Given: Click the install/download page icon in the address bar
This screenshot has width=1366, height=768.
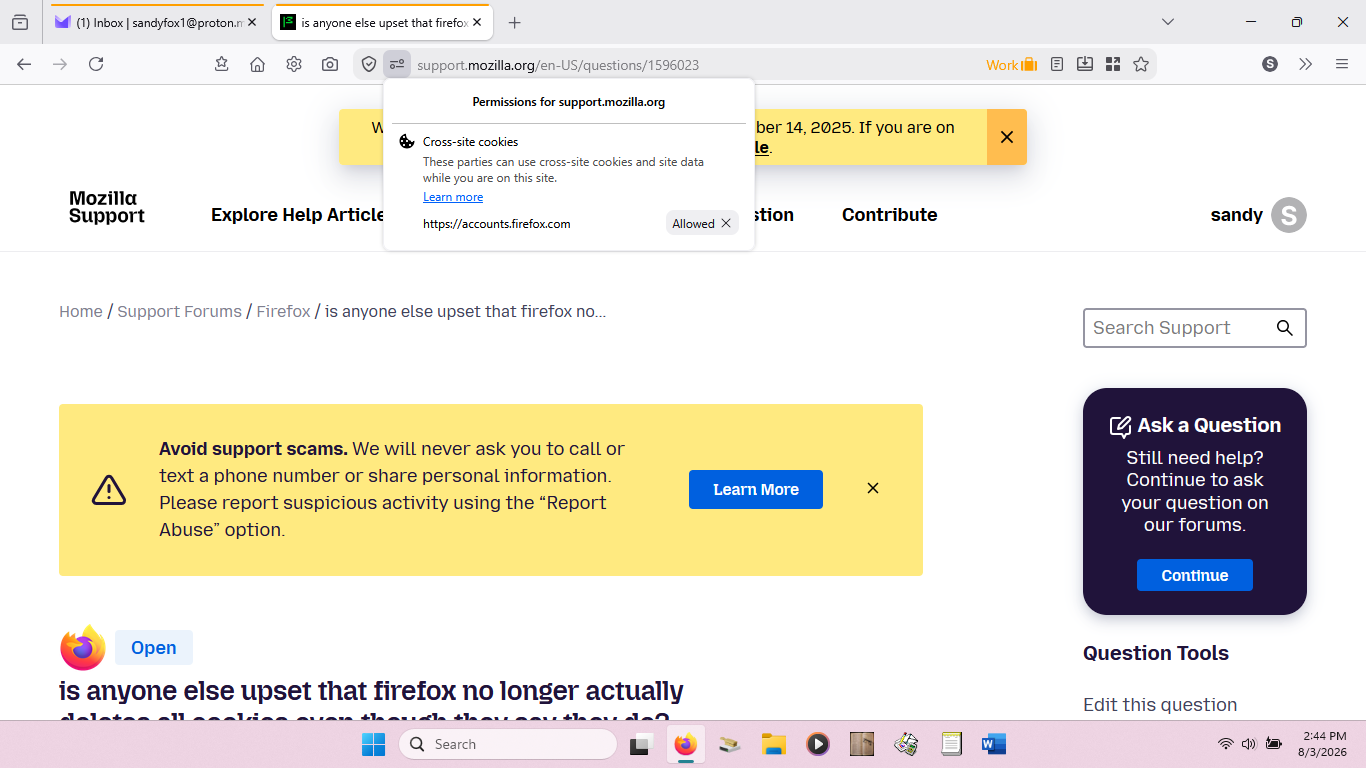Looking at the screenshot, I should 1085,64.
